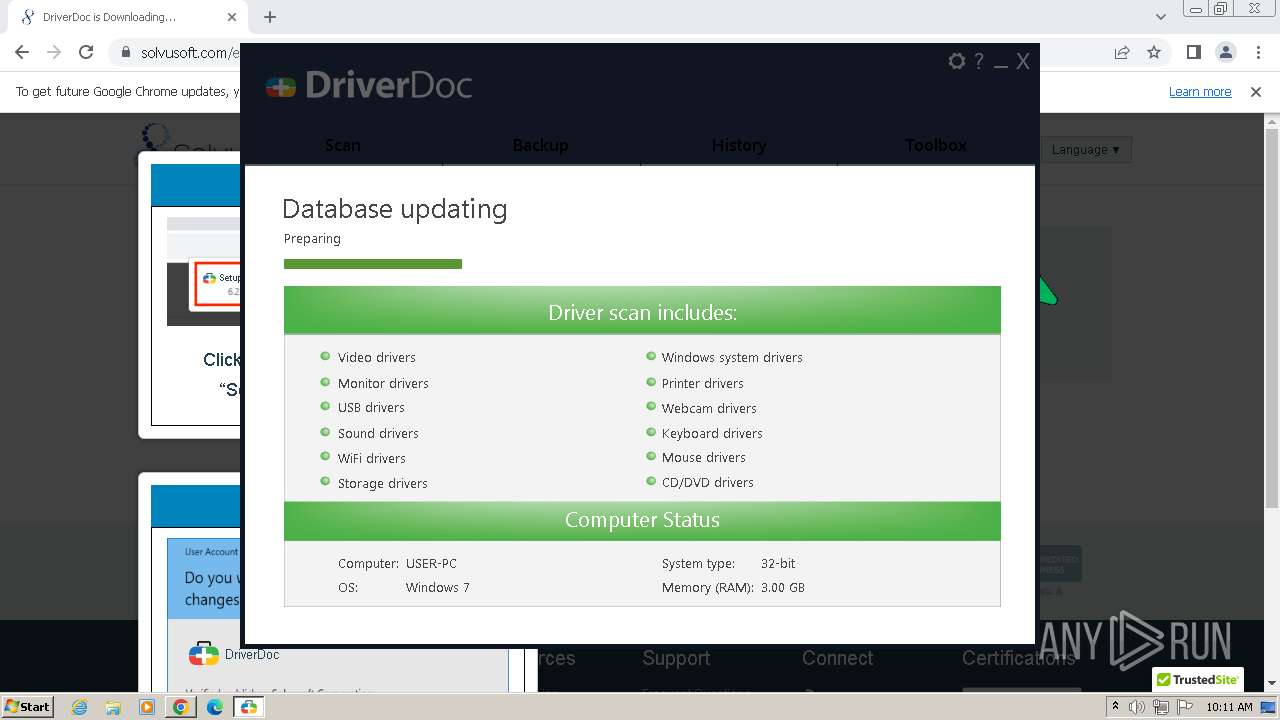
Task: Open the Windows Start button
Action: [x=28, y=706]
